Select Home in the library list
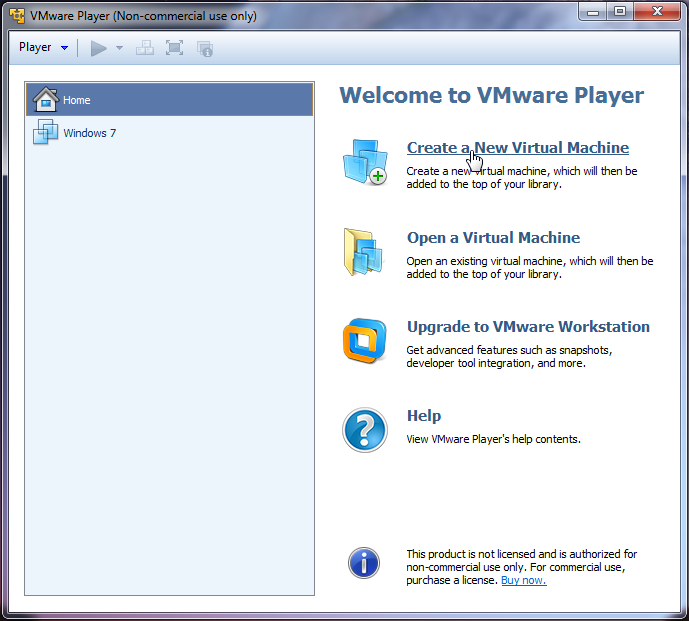 click(170, 100)
